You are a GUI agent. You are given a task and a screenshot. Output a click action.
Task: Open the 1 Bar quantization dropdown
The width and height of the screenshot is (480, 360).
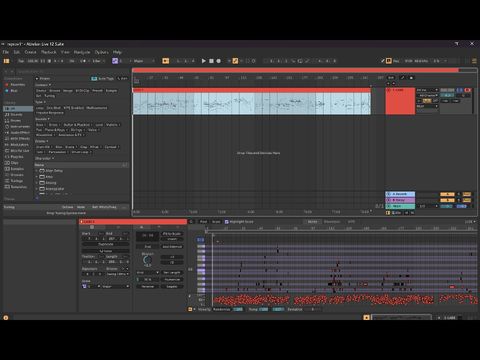pos(98,61)
